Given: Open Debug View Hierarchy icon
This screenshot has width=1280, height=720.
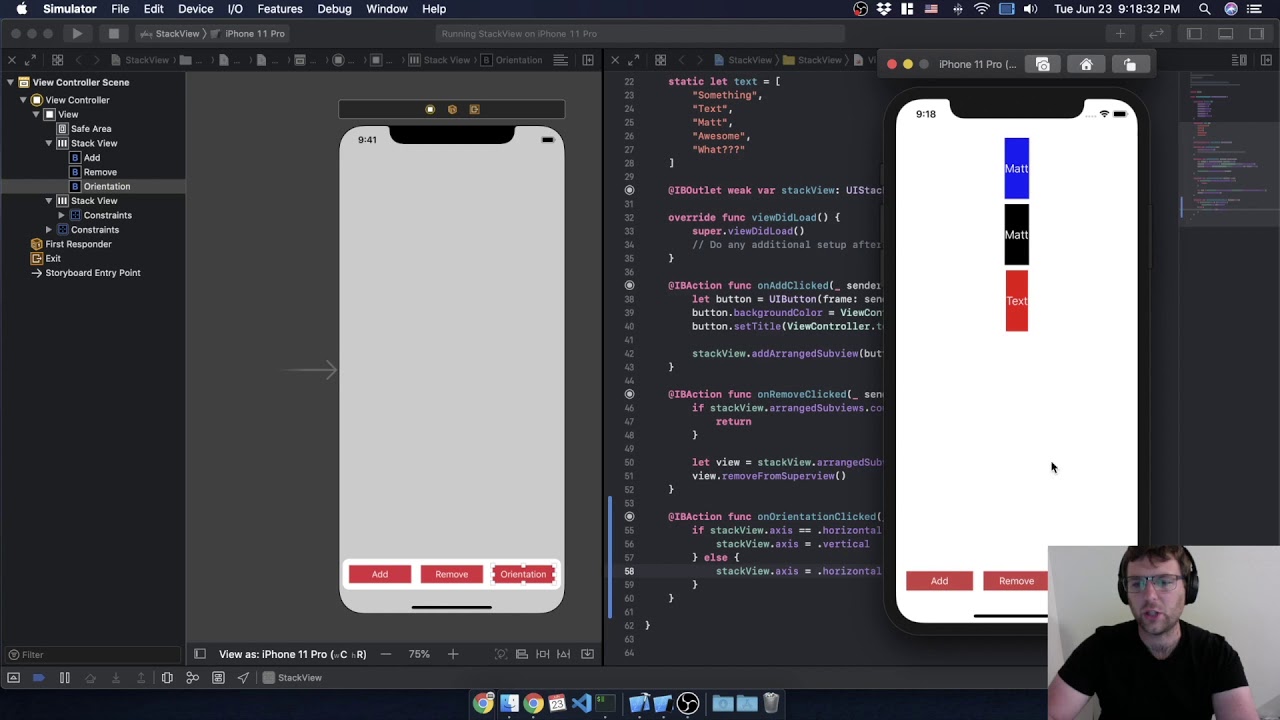Looking at the screenshot, I should pyautogui.click(x=167, y=678).
